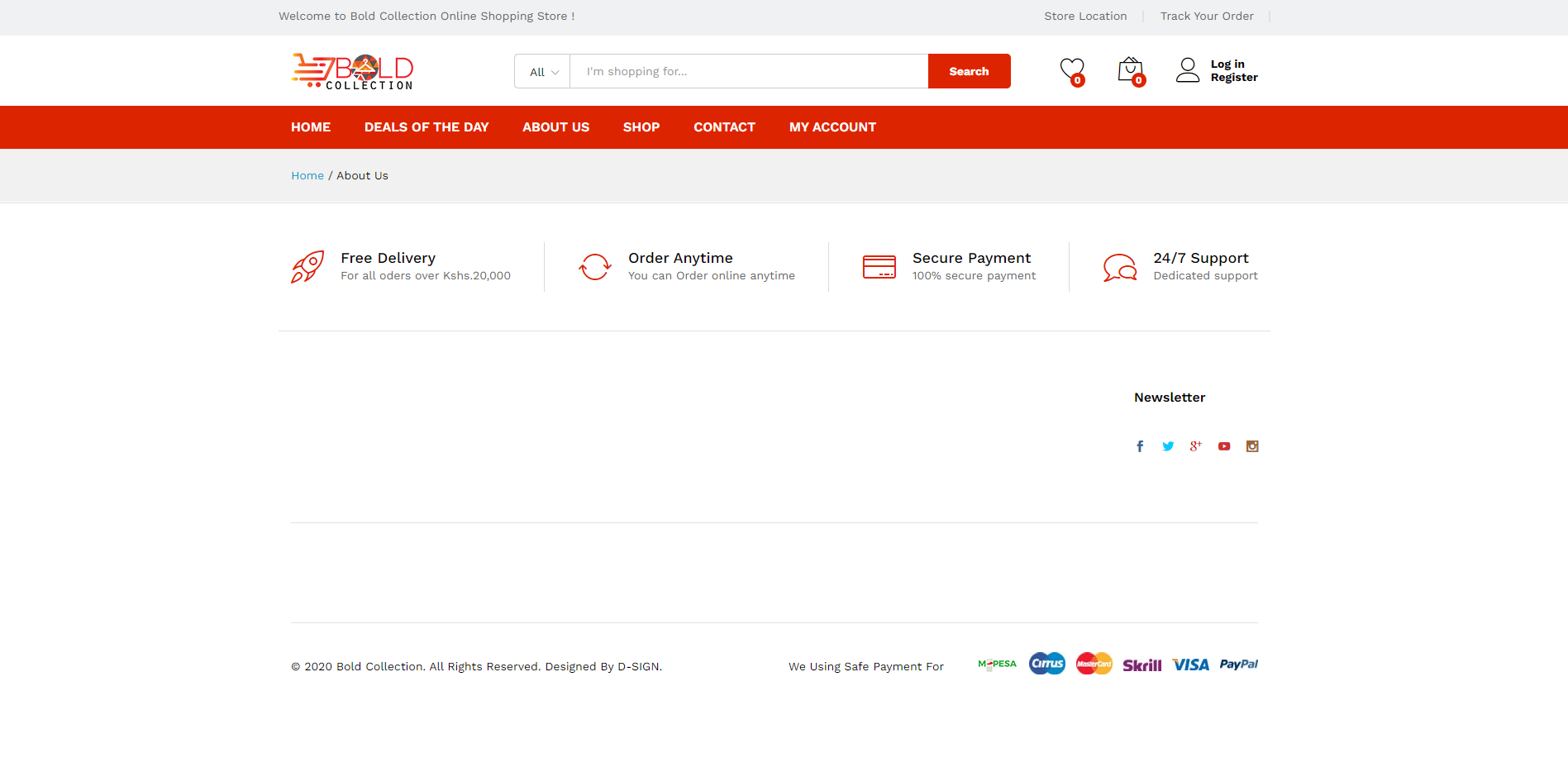
Task: Open the YouTube social icon
Action: point(1224,446)
